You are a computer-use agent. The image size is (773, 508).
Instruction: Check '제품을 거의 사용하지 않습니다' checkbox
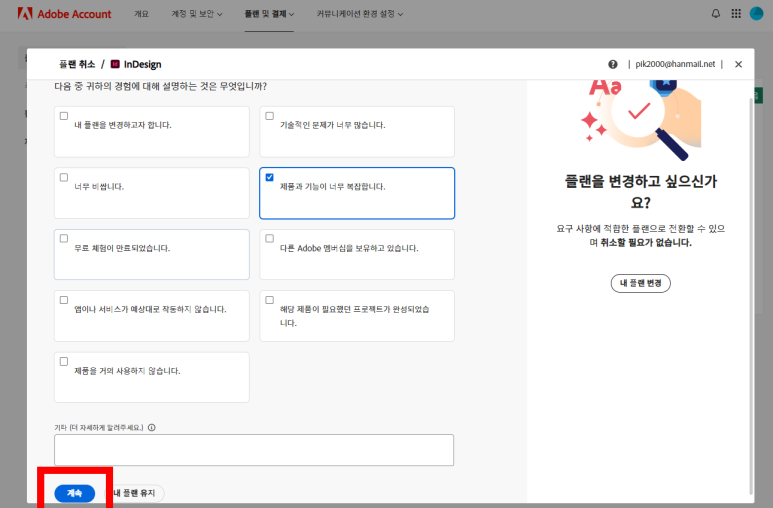coord(64,361)
